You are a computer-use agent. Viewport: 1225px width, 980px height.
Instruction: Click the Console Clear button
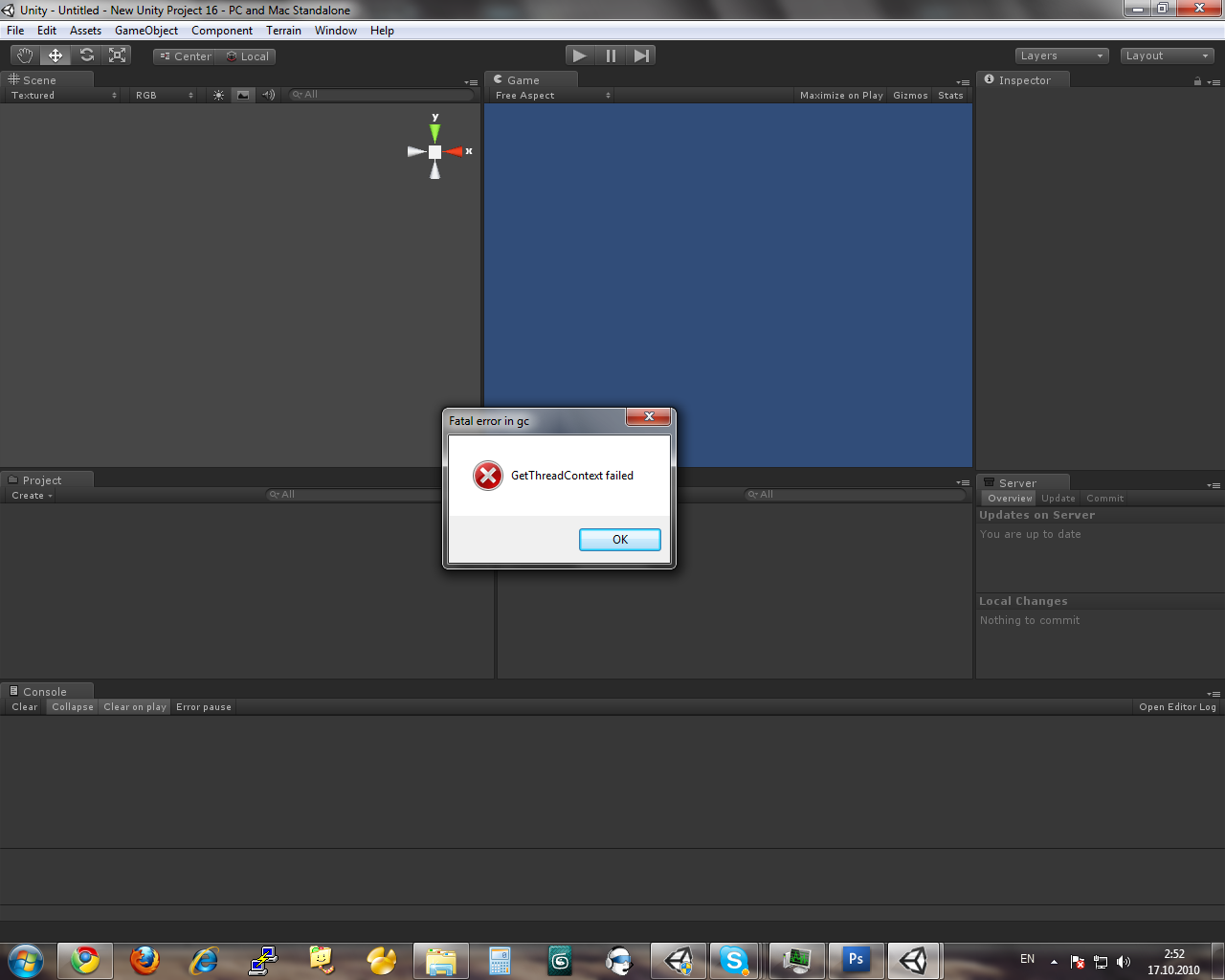[25, 706]
